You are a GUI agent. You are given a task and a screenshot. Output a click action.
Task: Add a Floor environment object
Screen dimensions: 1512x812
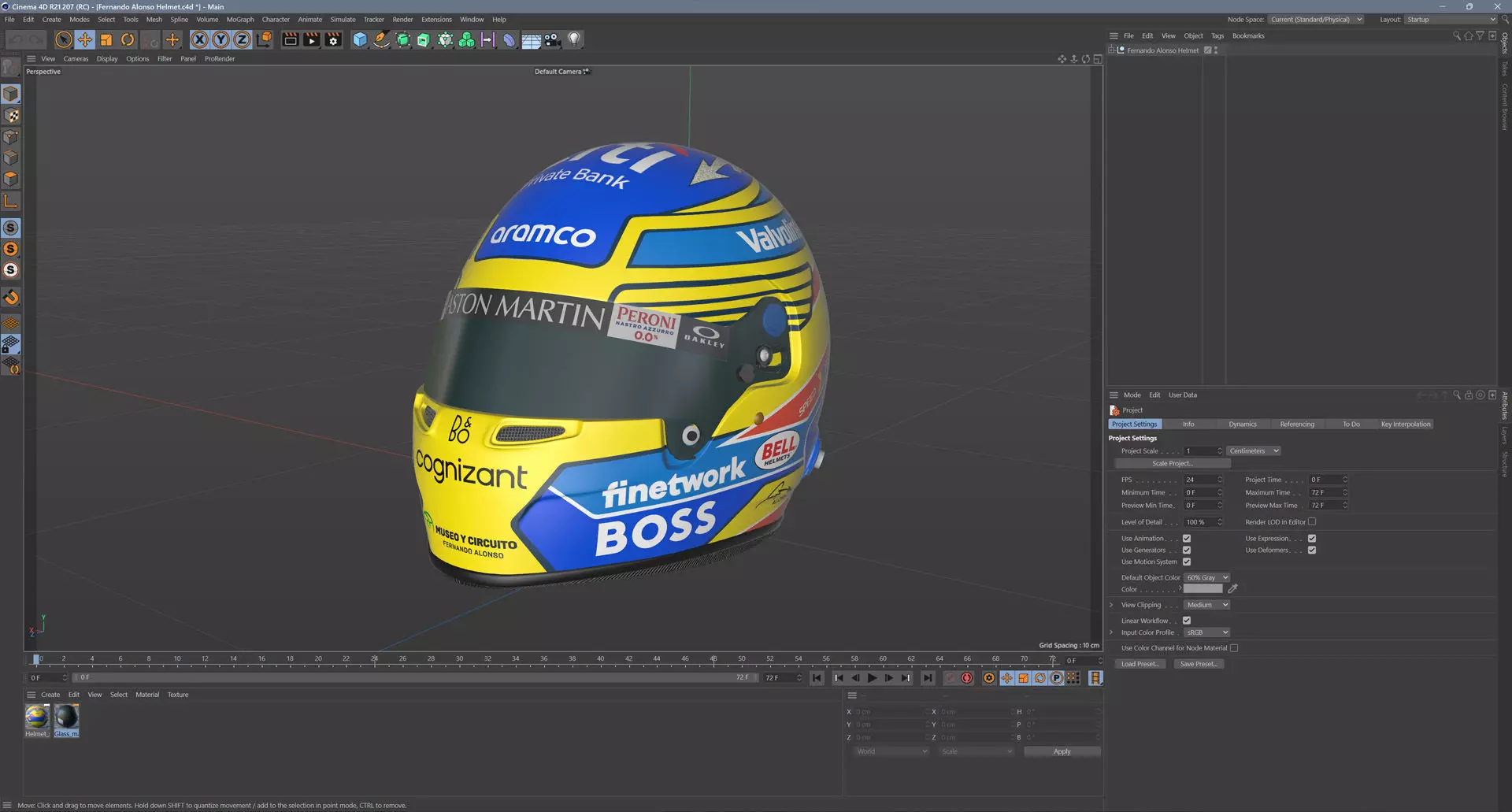tap(531, 39)
